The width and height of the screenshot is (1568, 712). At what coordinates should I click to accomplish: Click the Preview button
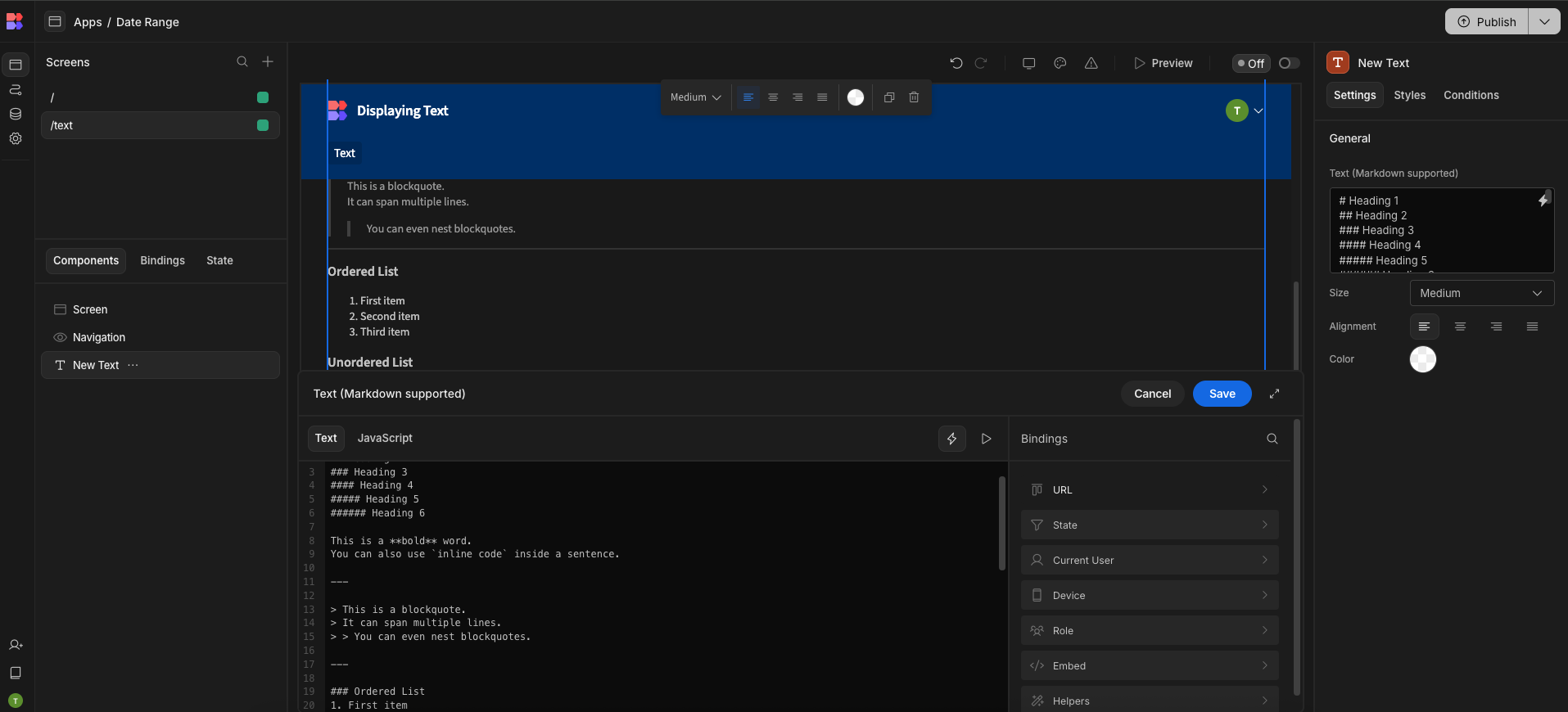tap(1163, 63)
